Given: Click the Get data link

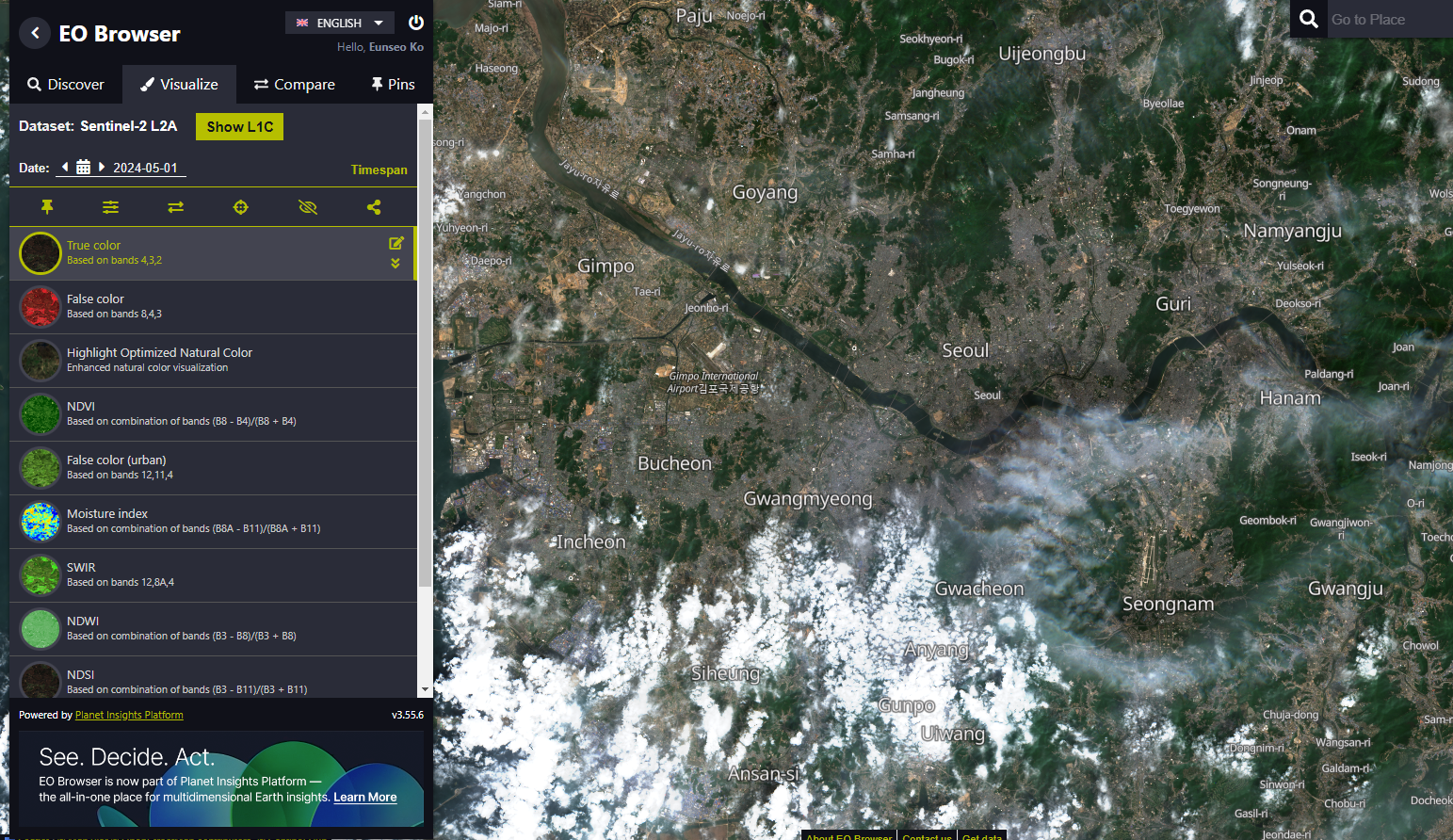Looking at the screenshot, I should pyautogui.click(x=982, y=836).
